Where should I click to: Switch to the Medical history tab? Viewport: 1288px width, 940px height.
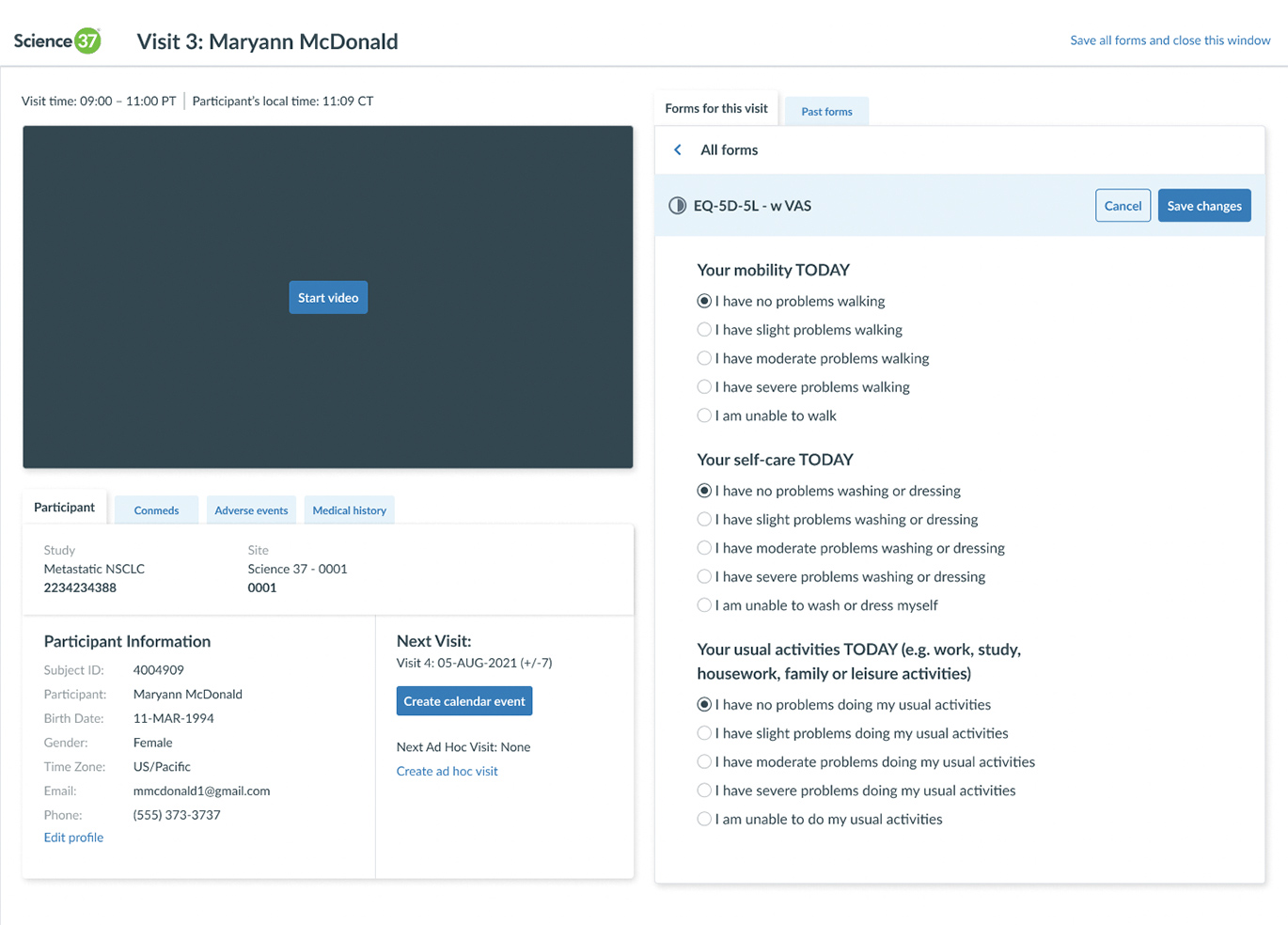[349, 510]
